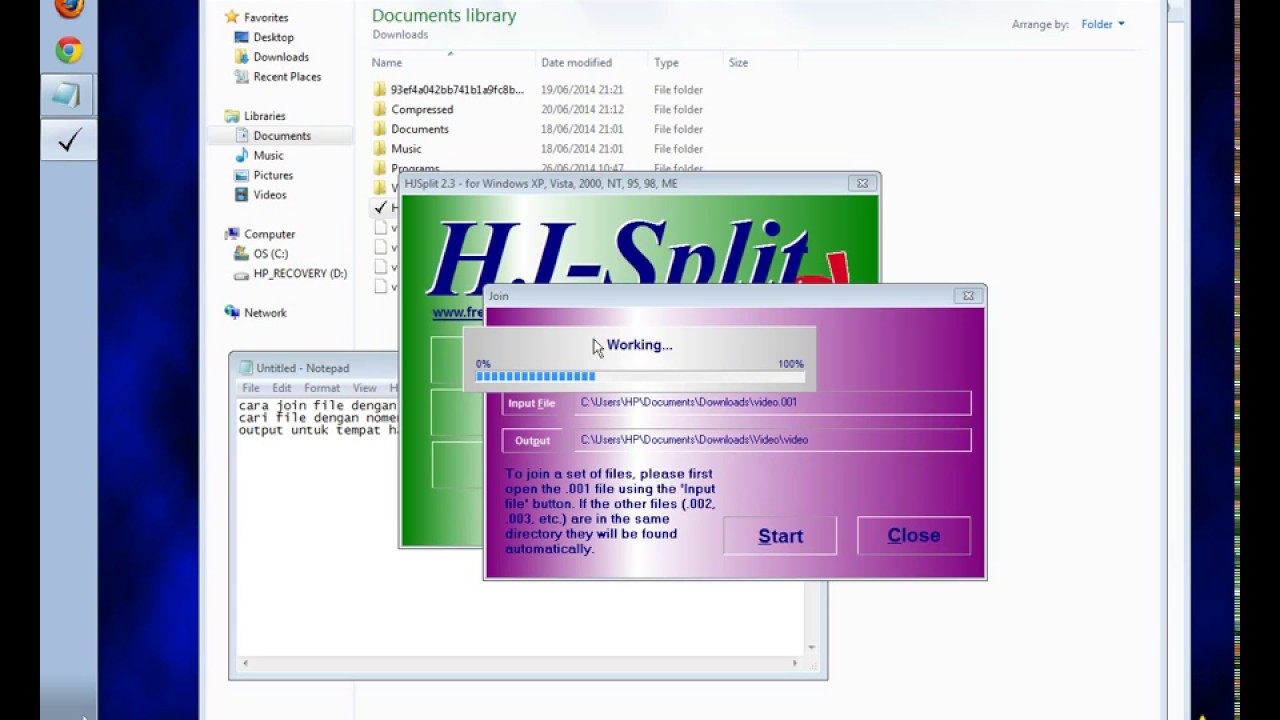
Task: Click the Favorites star icon
Action: 232,17
